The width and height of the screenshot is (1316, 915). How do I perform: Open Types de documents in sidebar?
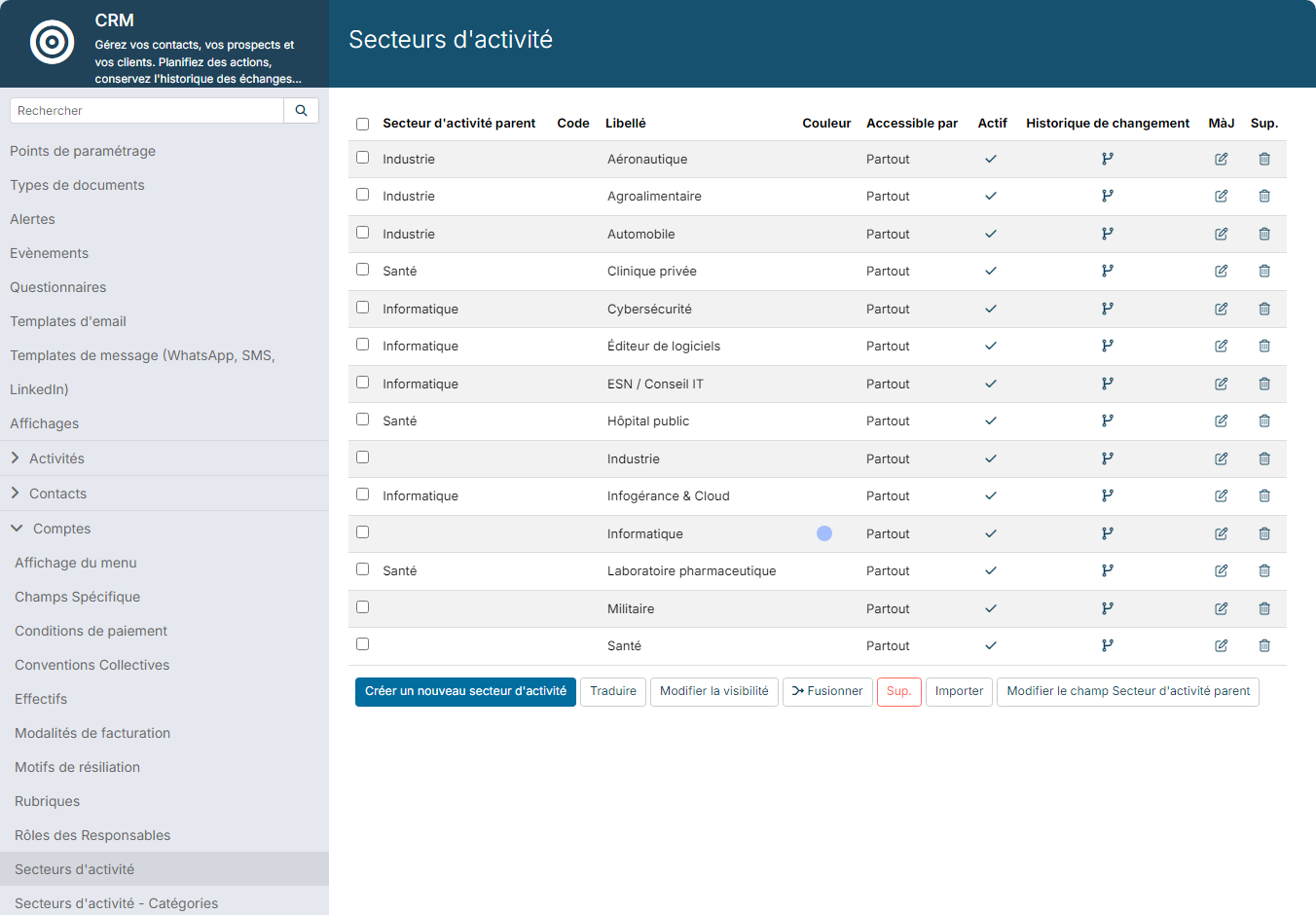(77, 185)
